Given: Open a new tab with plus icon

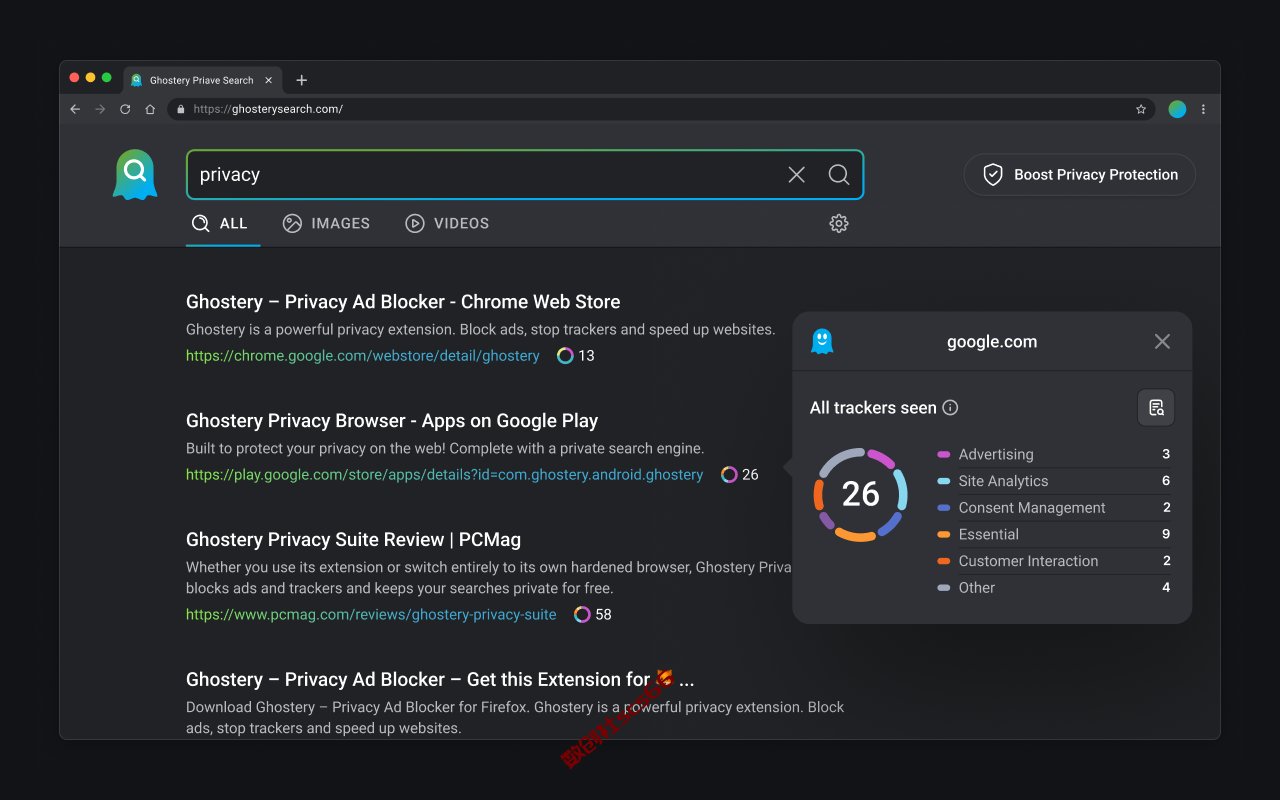Looking at the screenshot, I should (x=302, y=80).
